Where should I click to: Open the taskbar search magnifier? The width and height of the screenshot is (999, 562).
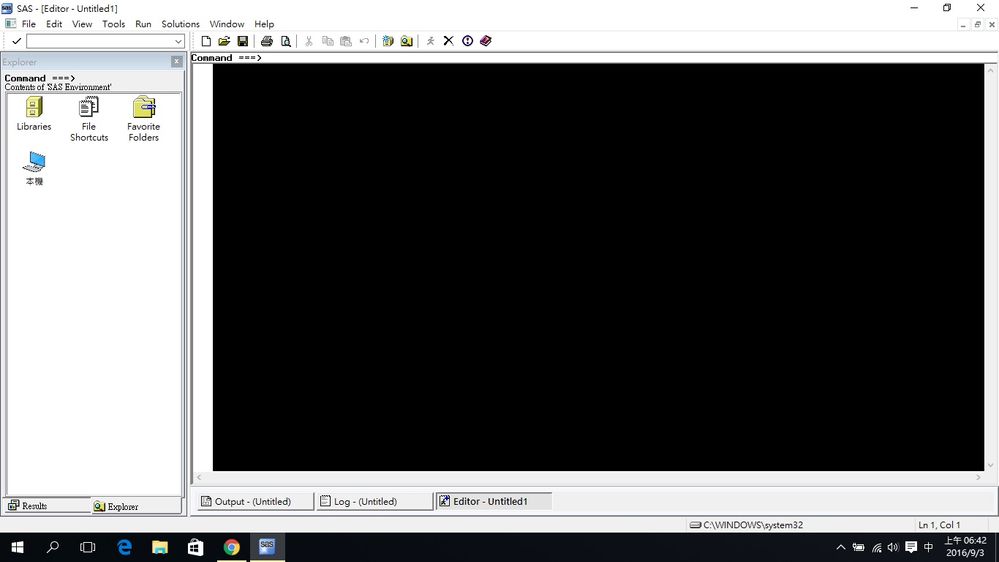tap(53, 547)
